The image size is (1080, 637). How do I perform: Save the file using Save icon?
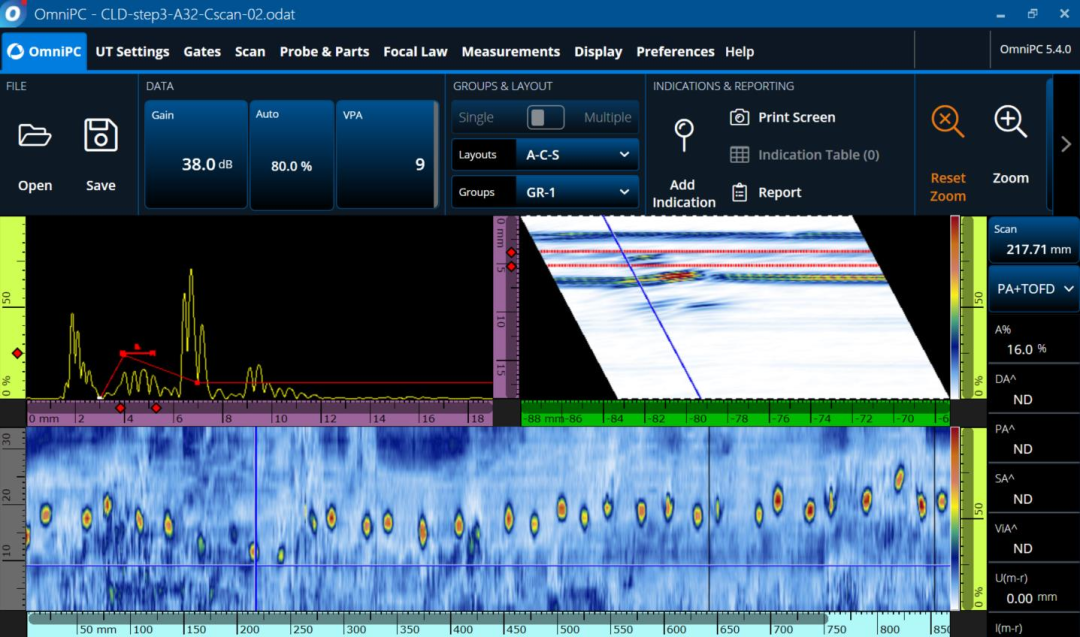pos(101,135)
